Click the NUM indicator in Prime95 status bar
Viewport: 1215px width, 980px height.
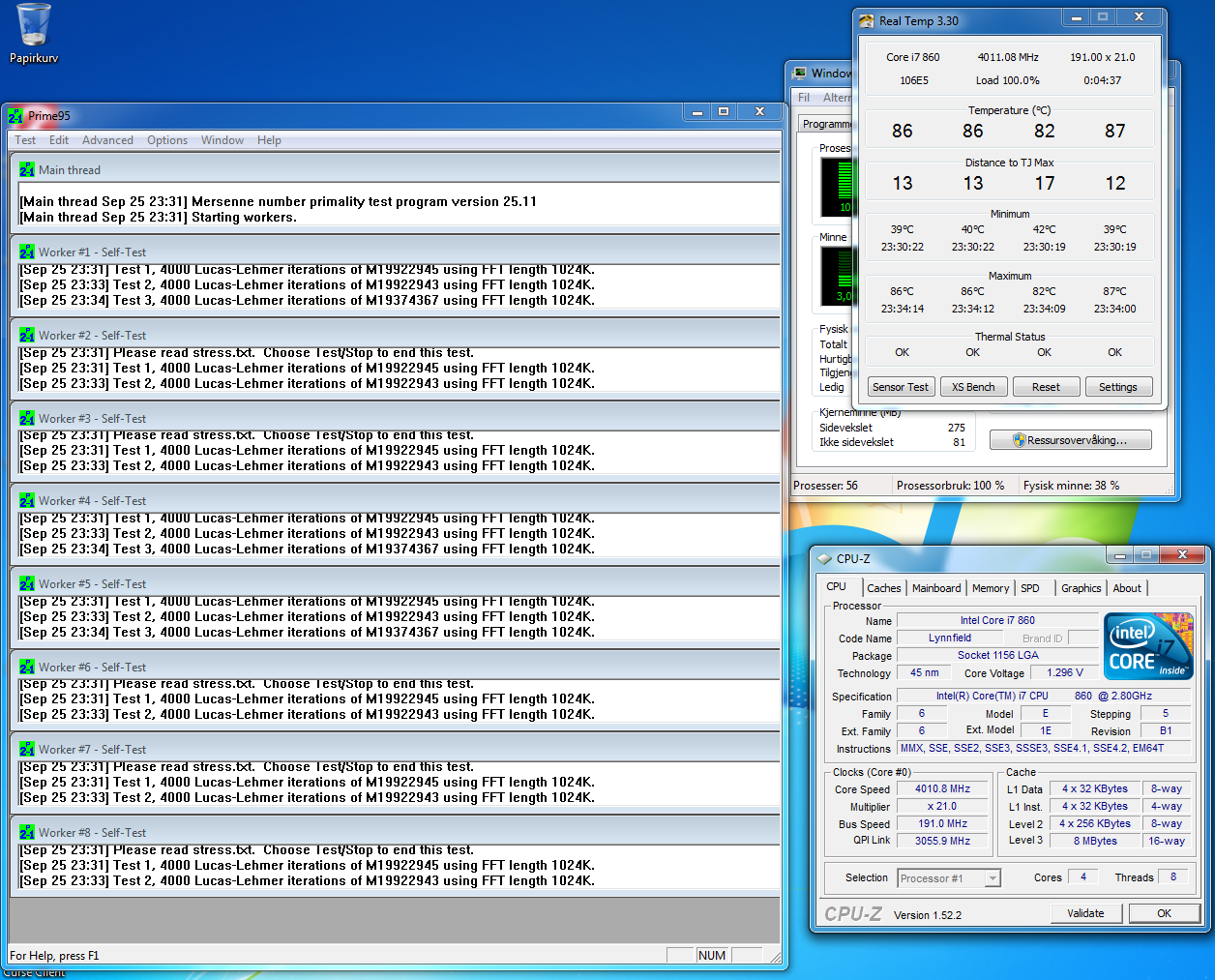712,955
